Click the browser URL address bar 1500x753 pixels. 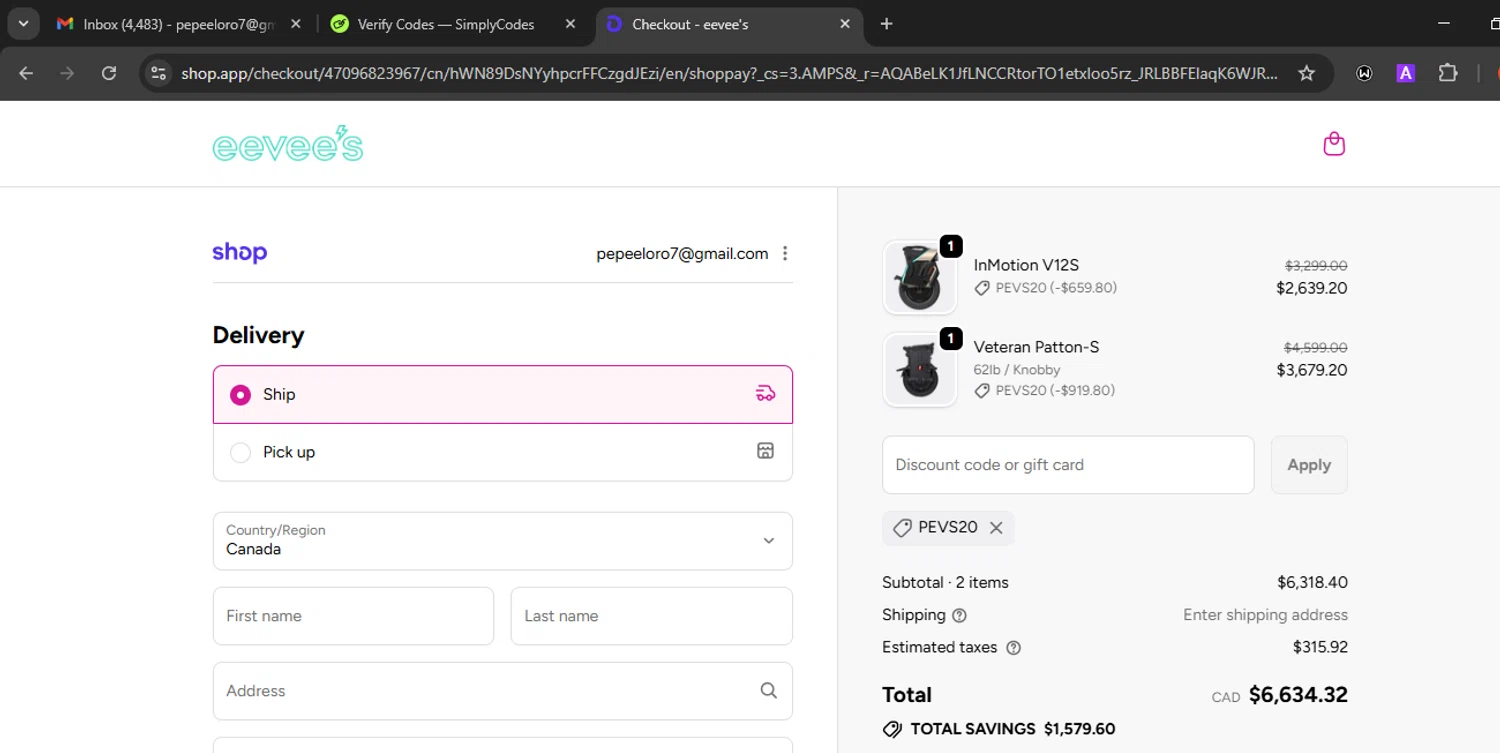point(728,73)
